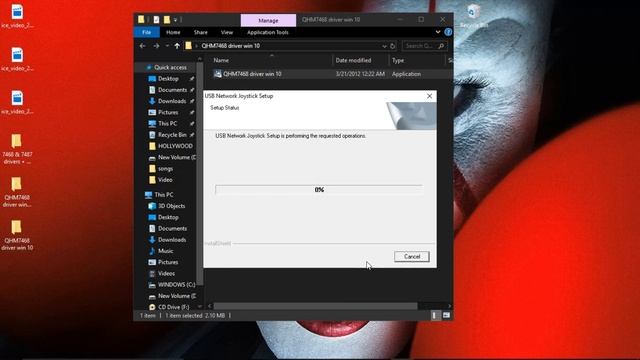
Task: Open Videos under This PC
Action: 166,273
